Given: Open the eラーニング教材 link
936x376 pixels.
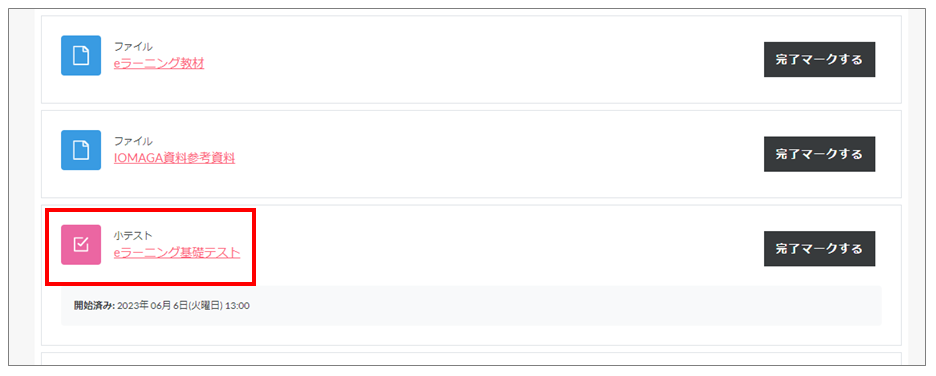Looking at the screenshot, I should (x=159, y=64).
